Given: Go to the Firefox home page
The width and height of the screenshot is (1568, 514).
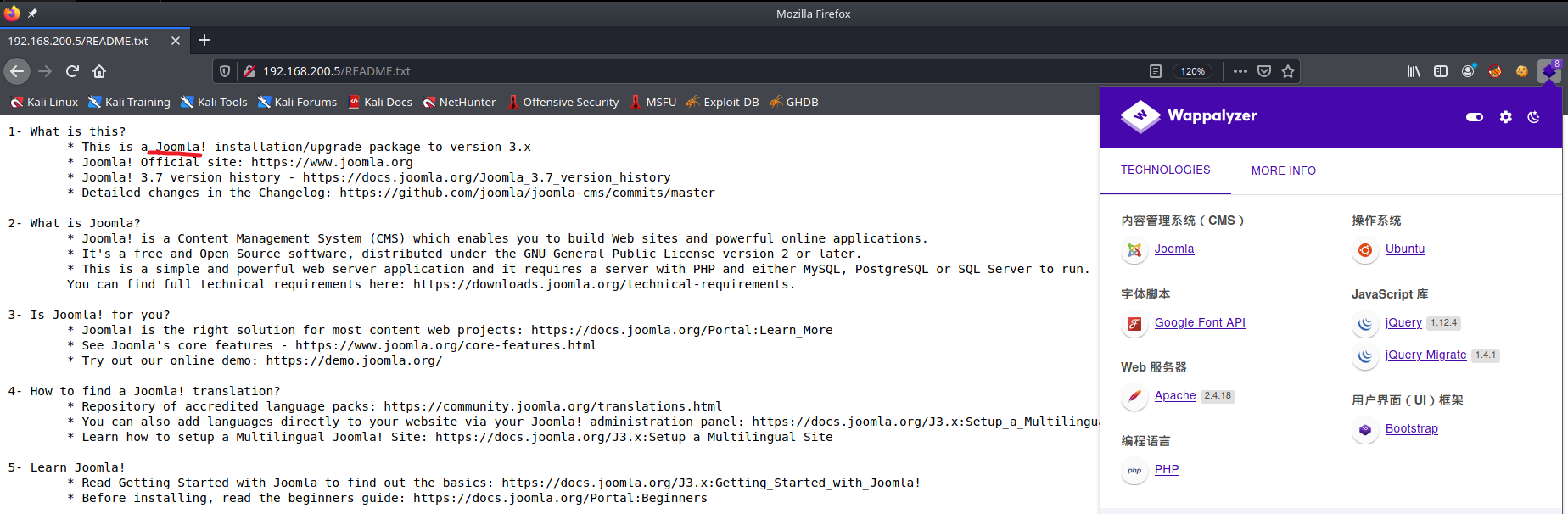Looking at the screenshot, I should pos(99,71).
